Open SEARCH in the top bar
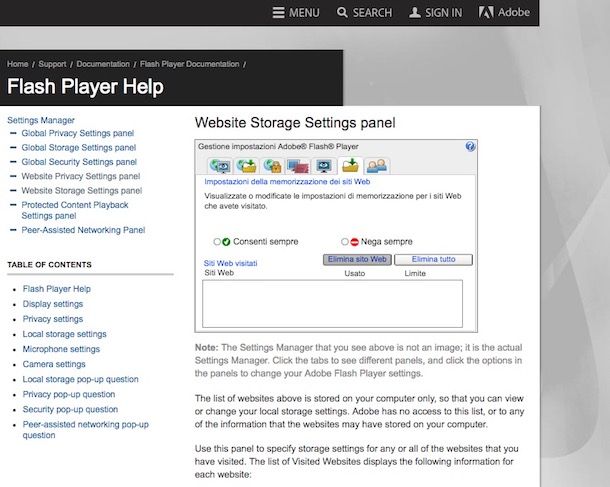610x487 pixels. [x=365, y=13]
